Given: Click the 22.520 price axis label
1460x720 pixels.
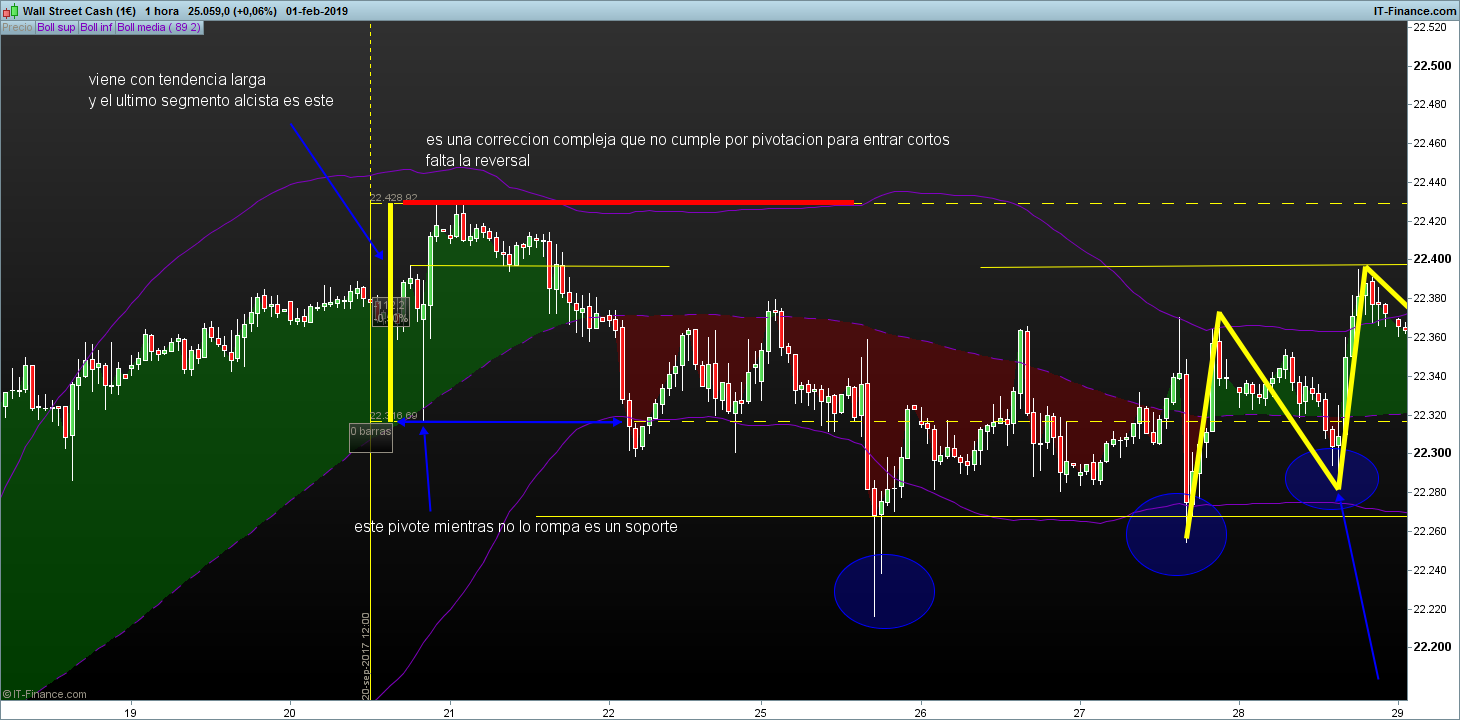Looking at the screenshot, I should click(1430, 27).
